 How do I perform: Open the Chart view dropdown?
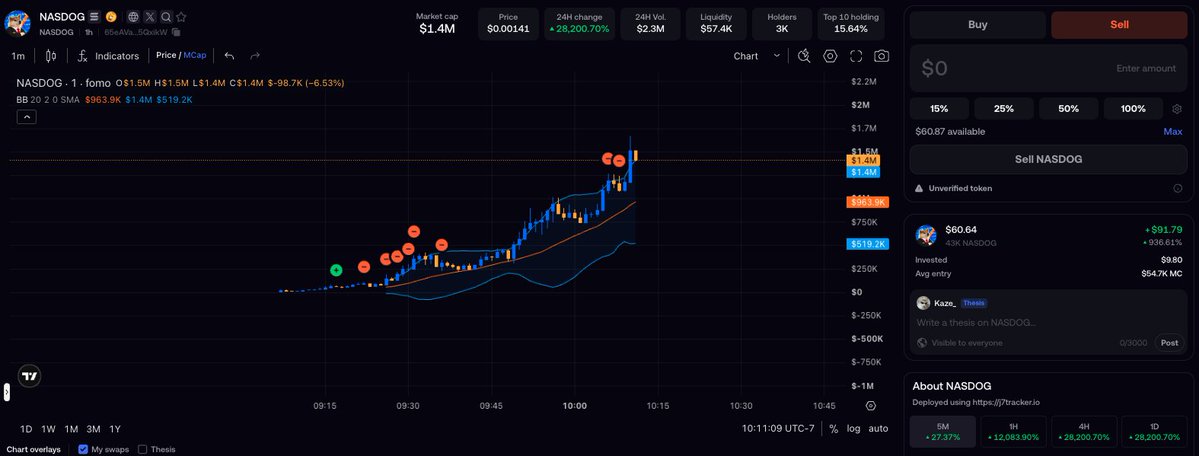pyautogui.click(x=756, y=56)
